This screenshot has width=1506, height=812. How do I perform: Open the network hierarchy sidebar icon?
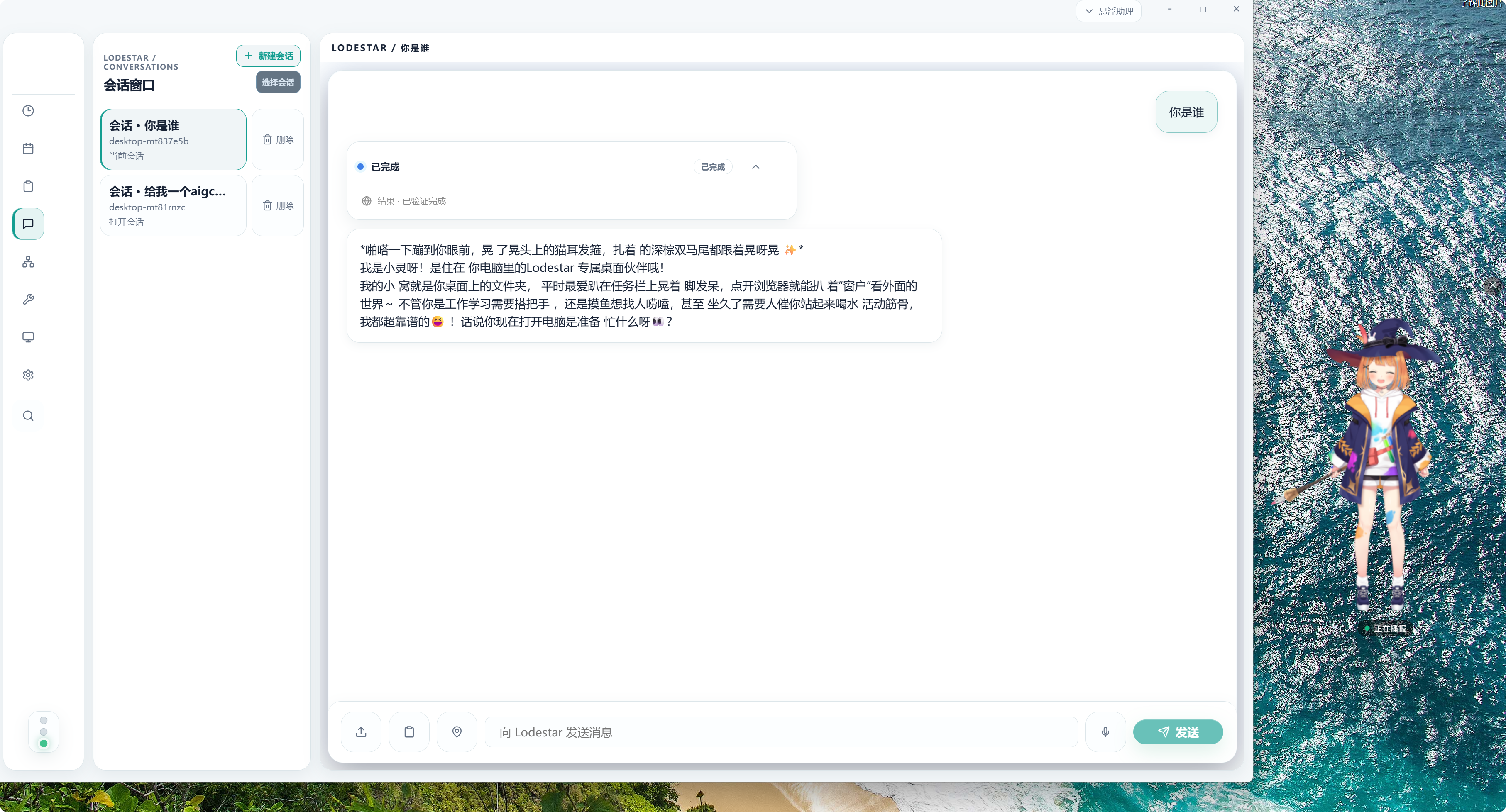pos(28,262)
